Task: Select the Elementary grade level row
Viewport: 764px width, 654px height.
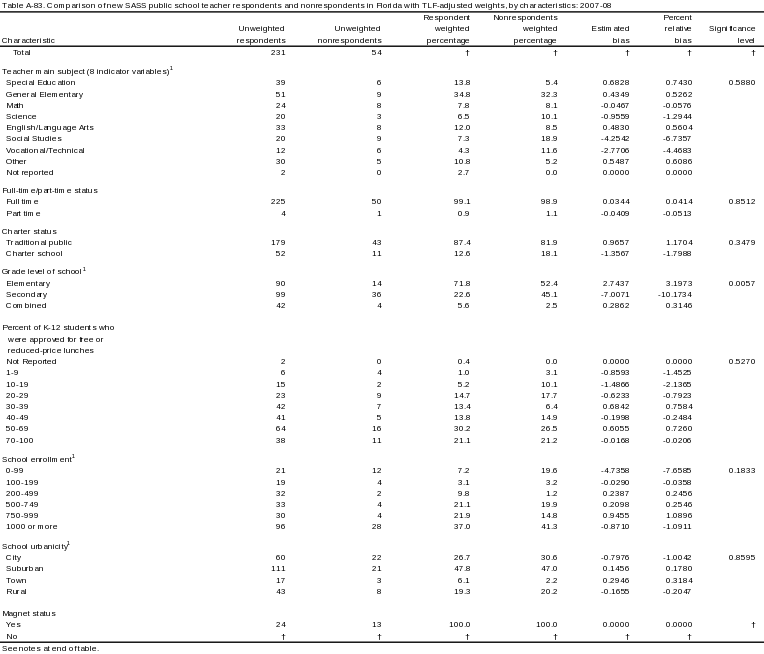Action: [27, 283]
